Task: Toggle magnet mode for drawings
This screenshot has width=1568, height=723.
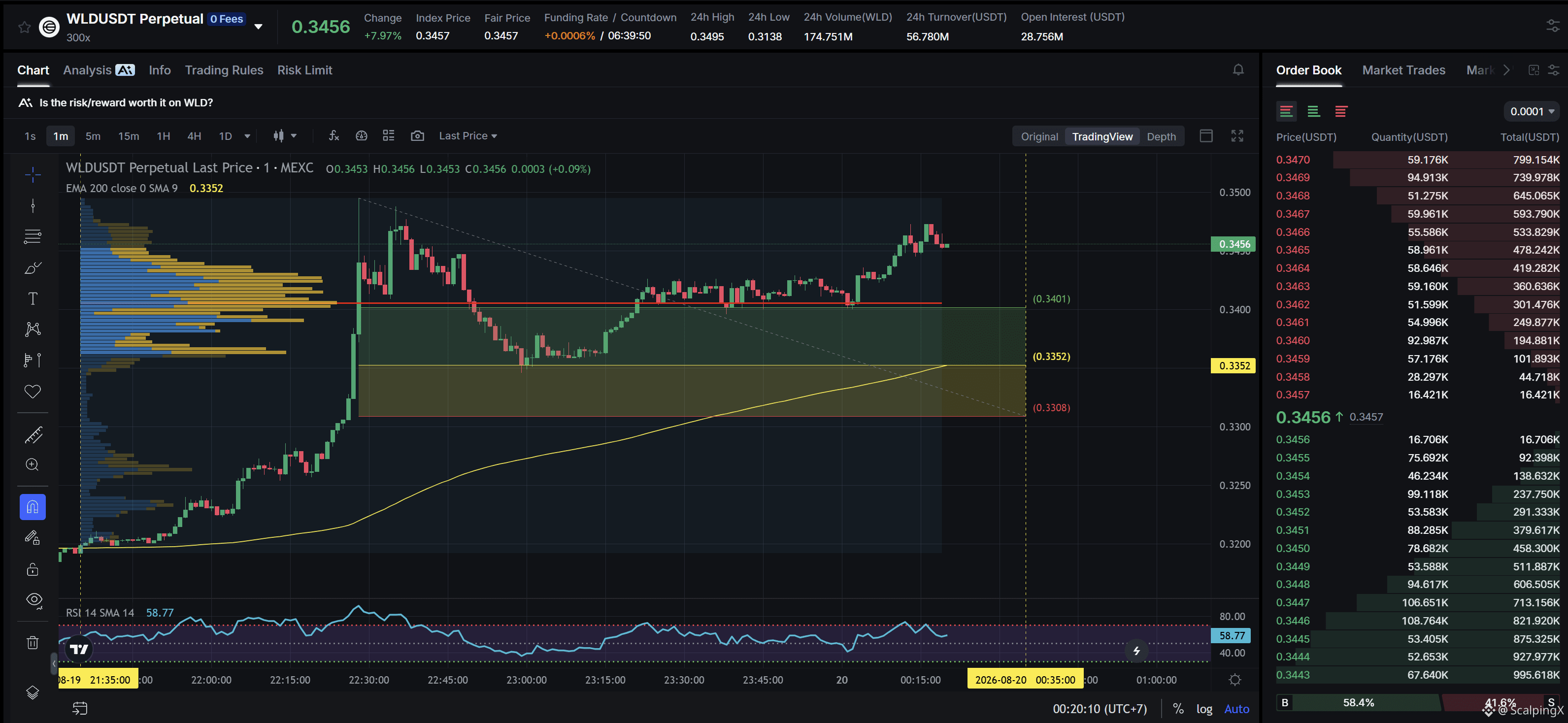Action: pyautogui.click(x=33, y=507)
